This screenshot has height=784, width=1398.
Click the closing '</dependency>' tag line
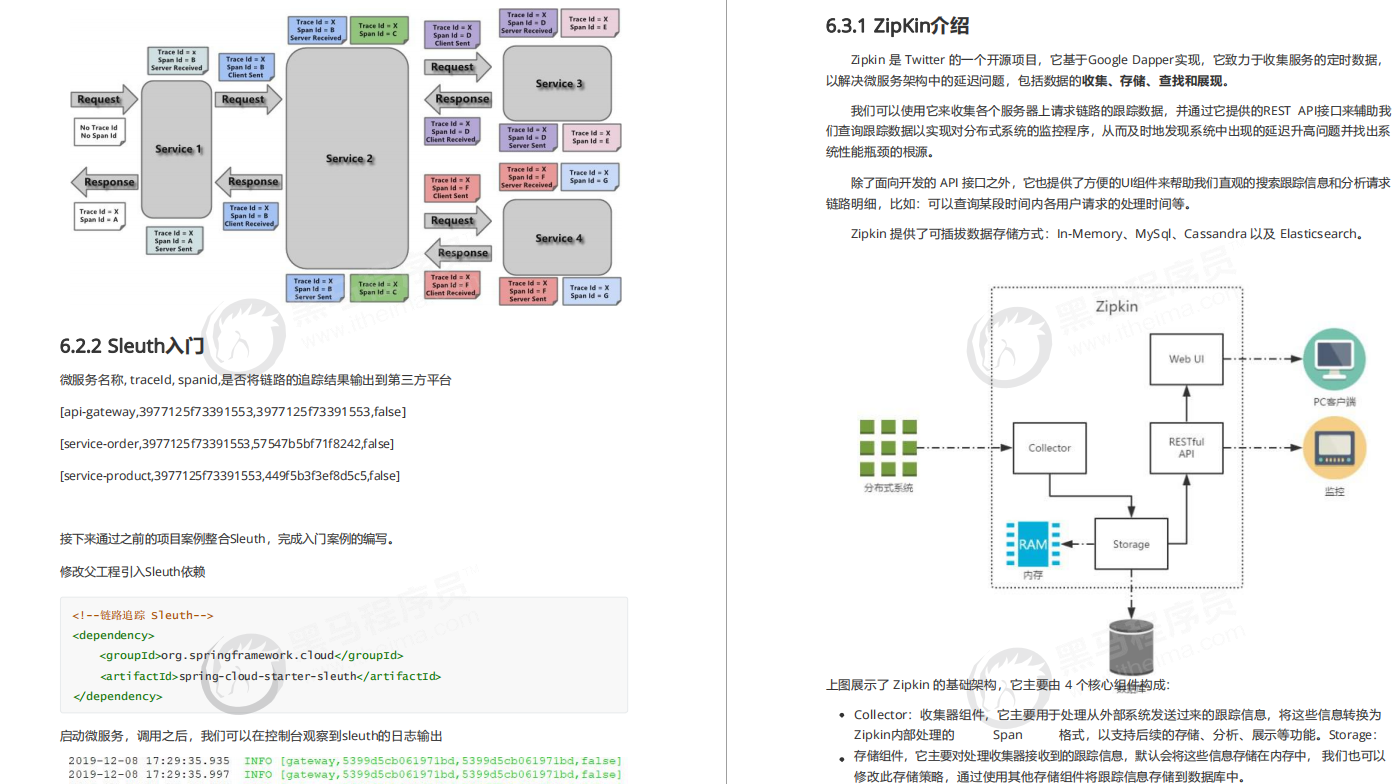pyautogui.click(x=117, y=696)
